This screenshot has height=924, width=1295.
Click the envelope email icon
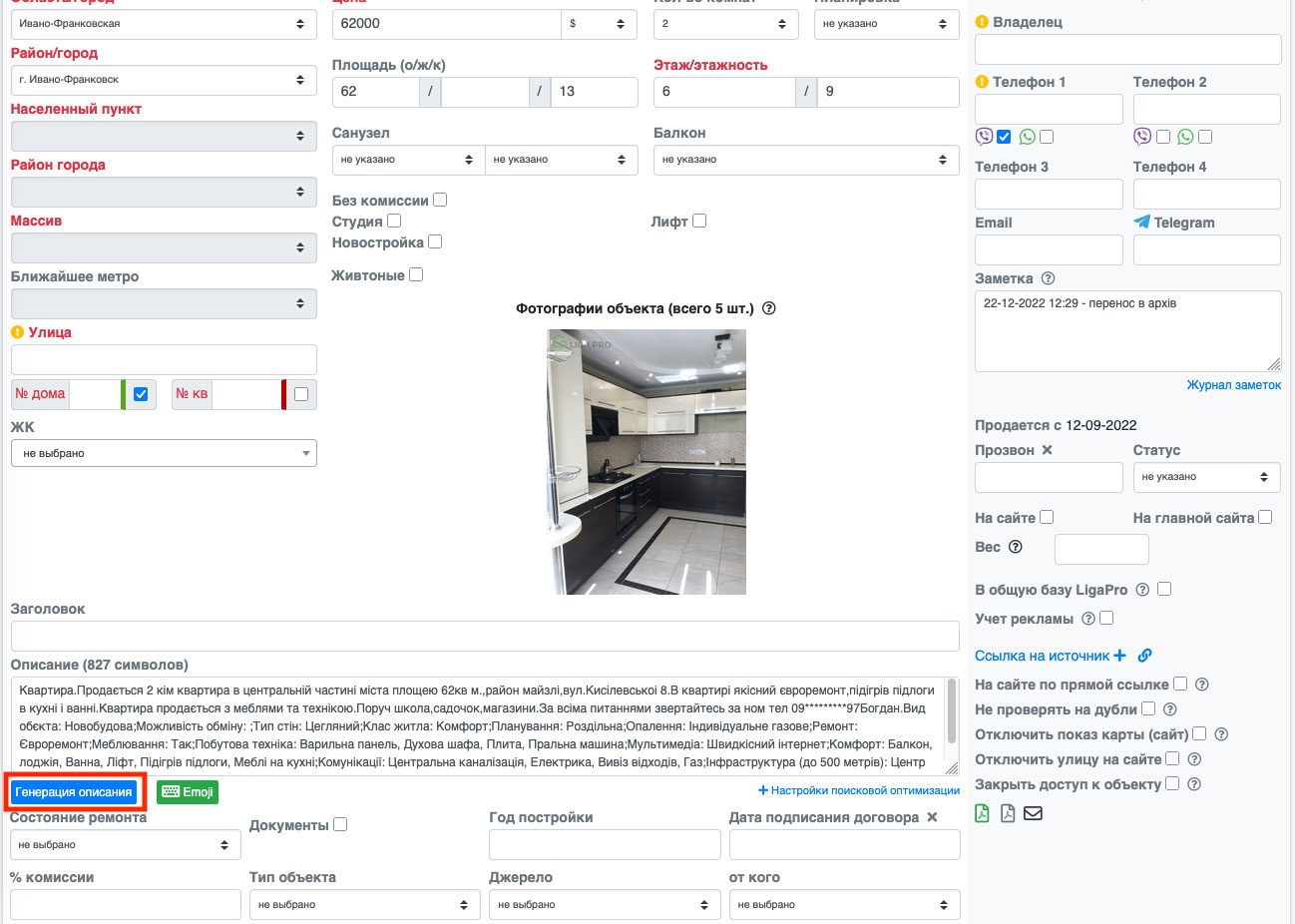[1034, 813]
